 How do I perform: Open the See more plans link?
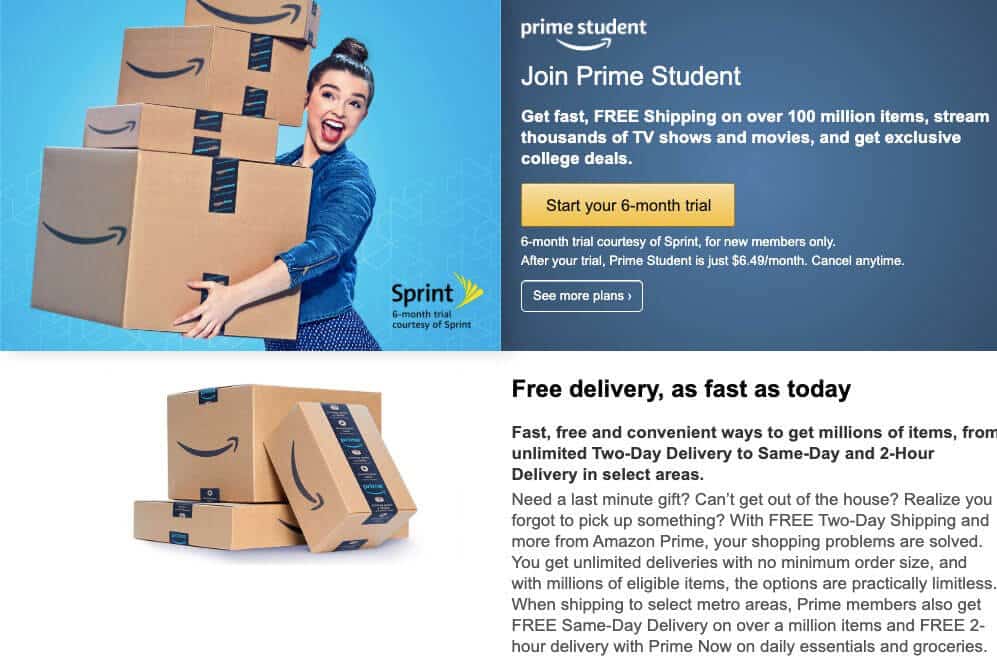pyautogui.click(x=582, y=296)
